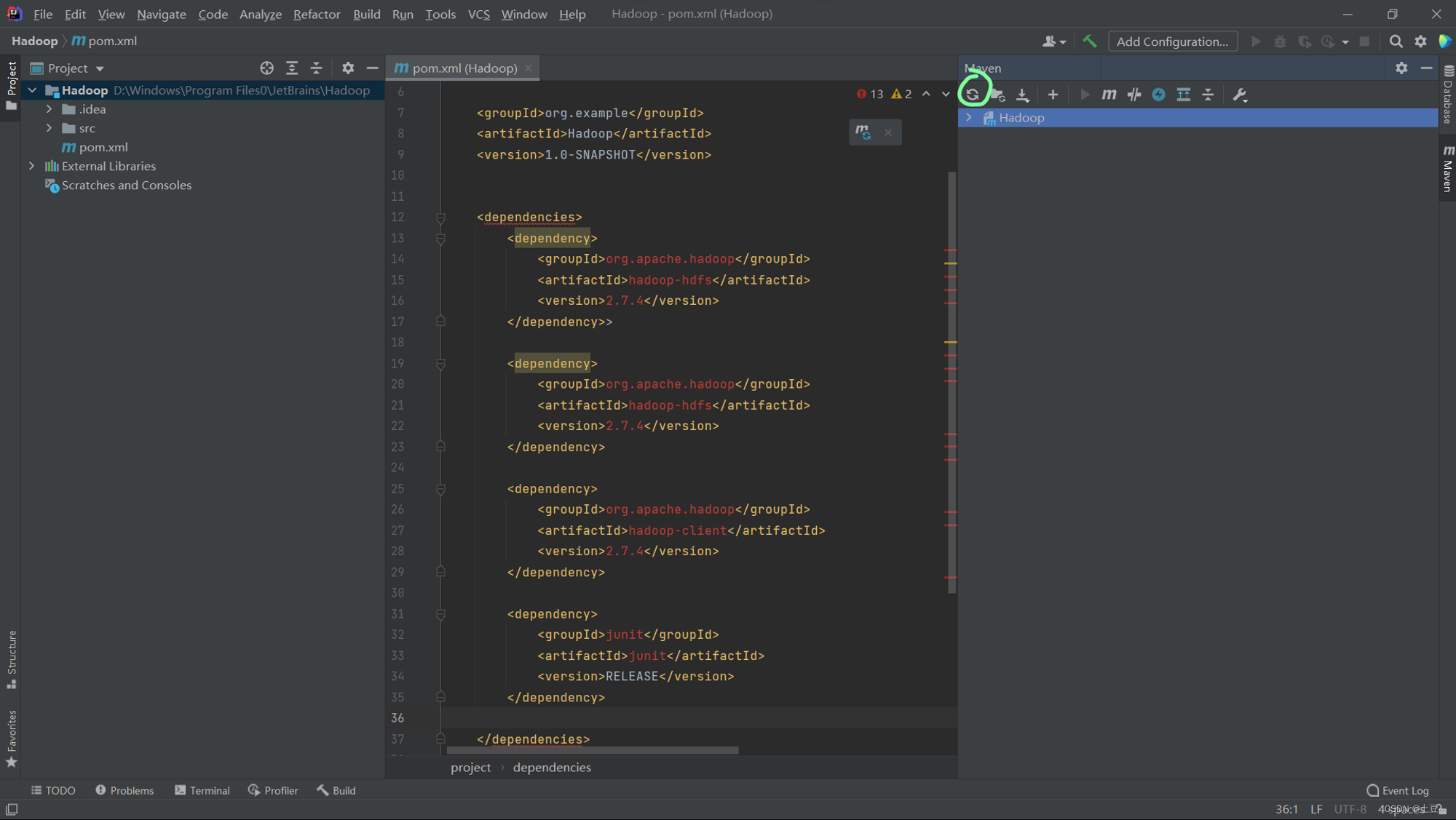Open the Event Log
This screenshot has width=1456, height=820.
pos(1398,790)
